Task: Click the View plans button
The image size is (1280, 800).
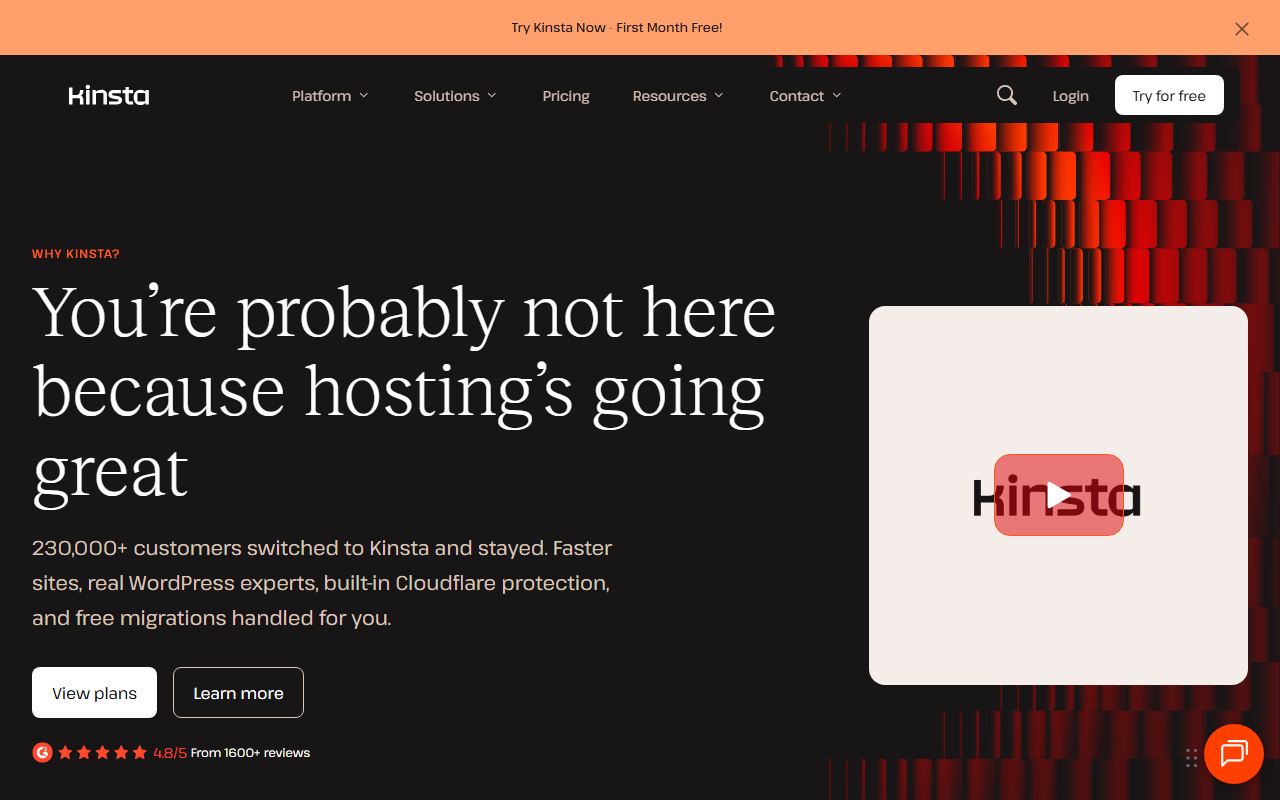Action: (94, 692)
